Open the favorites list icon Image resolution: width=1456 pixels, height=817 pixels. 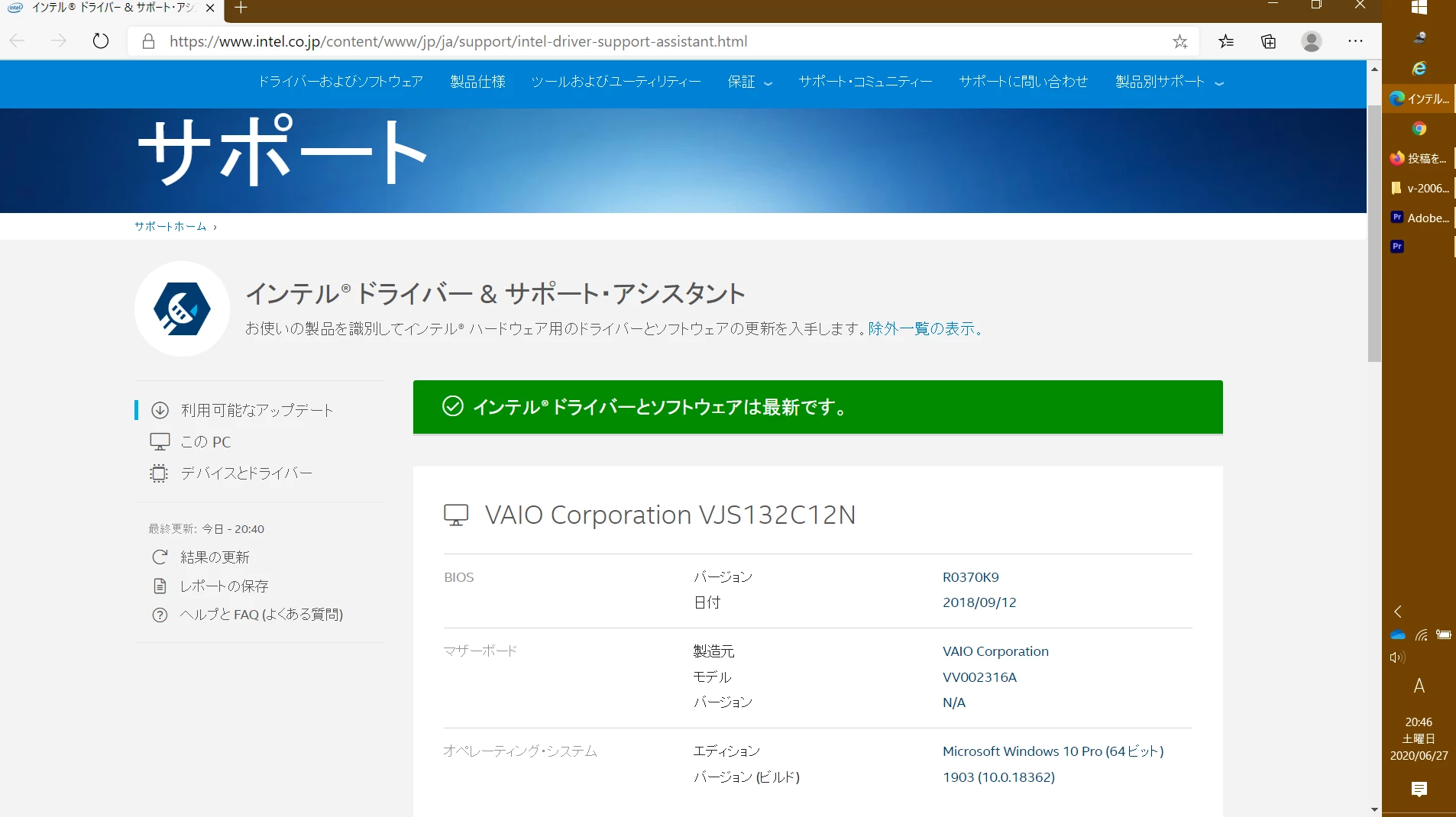(1226, 41)
